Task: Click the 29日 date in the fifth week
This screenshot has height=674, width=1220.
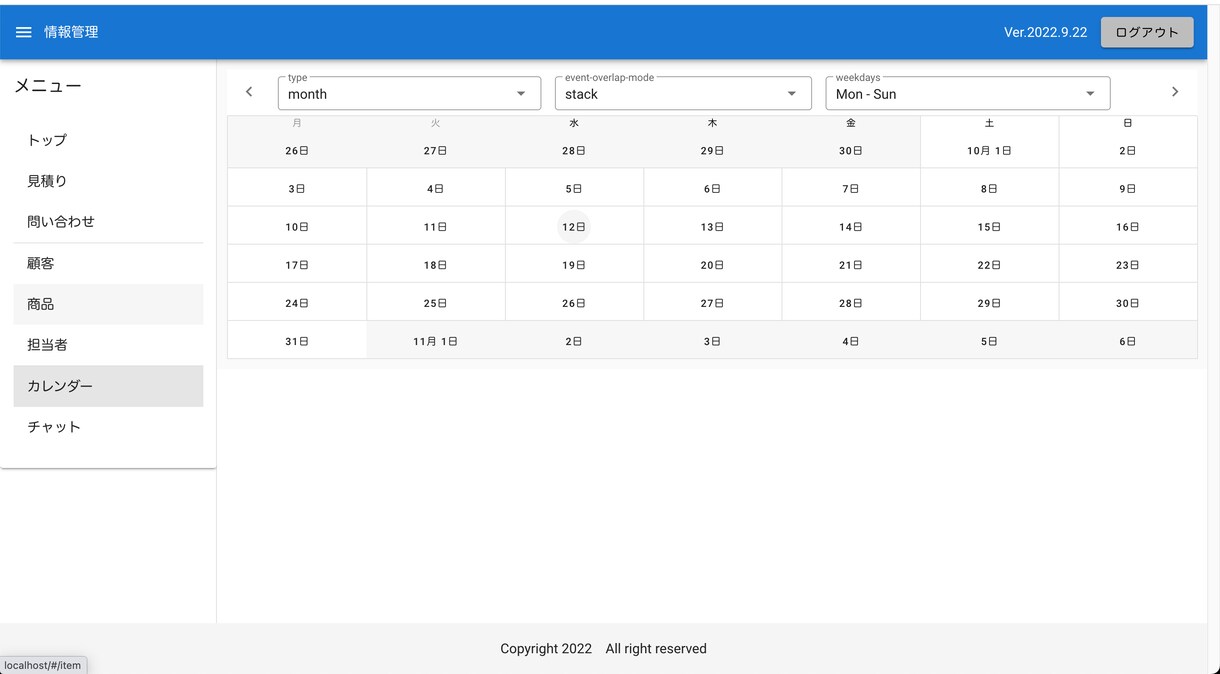Action: (x=989, y=303)
